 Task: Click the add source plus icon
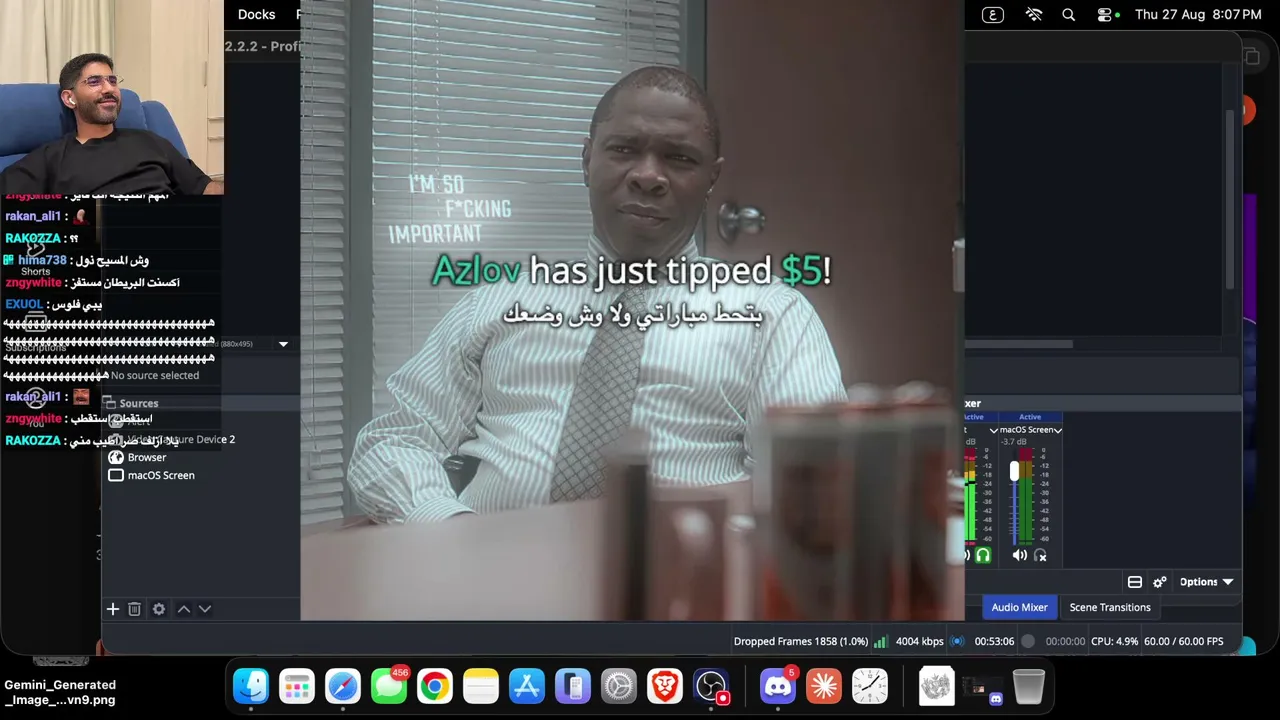(113, 609)
